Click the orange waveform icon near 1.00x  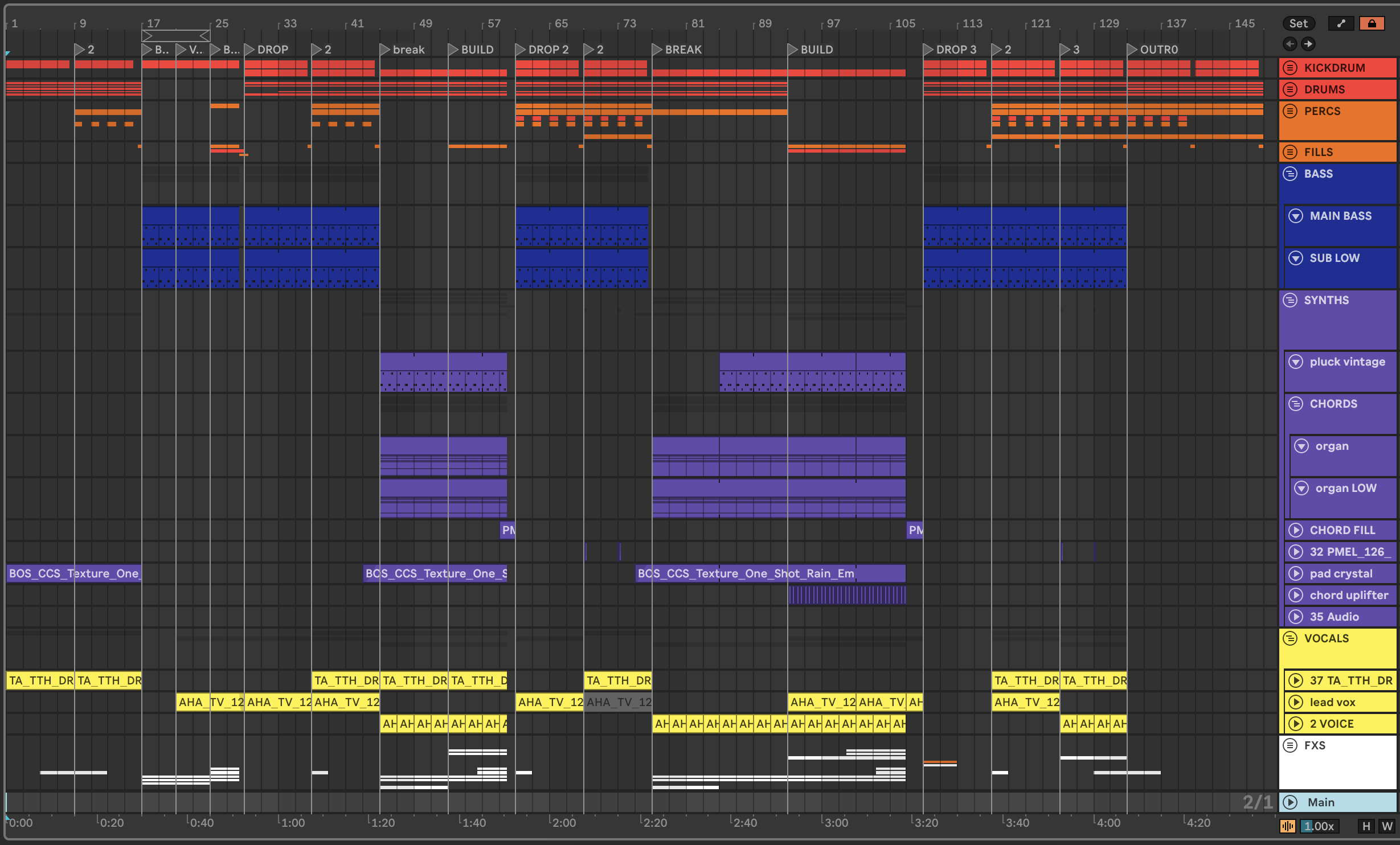tap(1288, 826)
